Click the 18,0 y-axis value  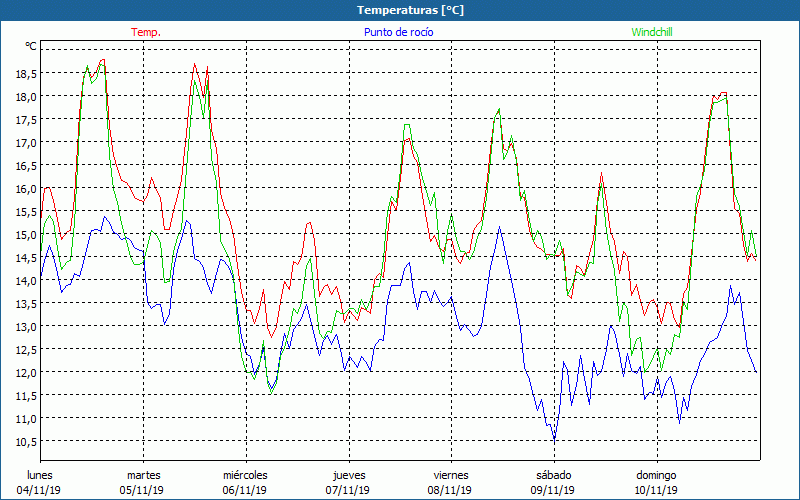tap(26, 97)
